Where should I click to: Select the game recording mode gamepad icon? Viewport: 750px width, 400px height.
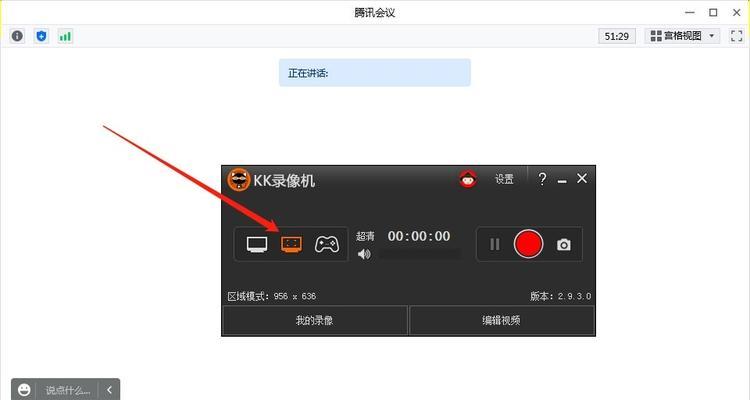[x=327, y=244]
